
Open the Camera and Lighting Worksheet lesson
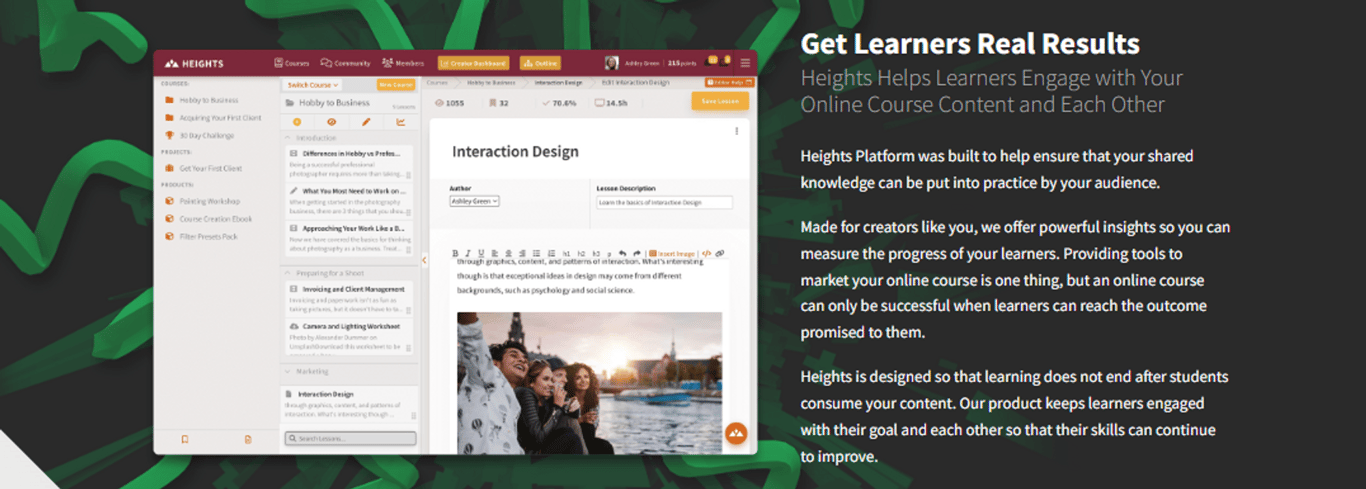349,337
